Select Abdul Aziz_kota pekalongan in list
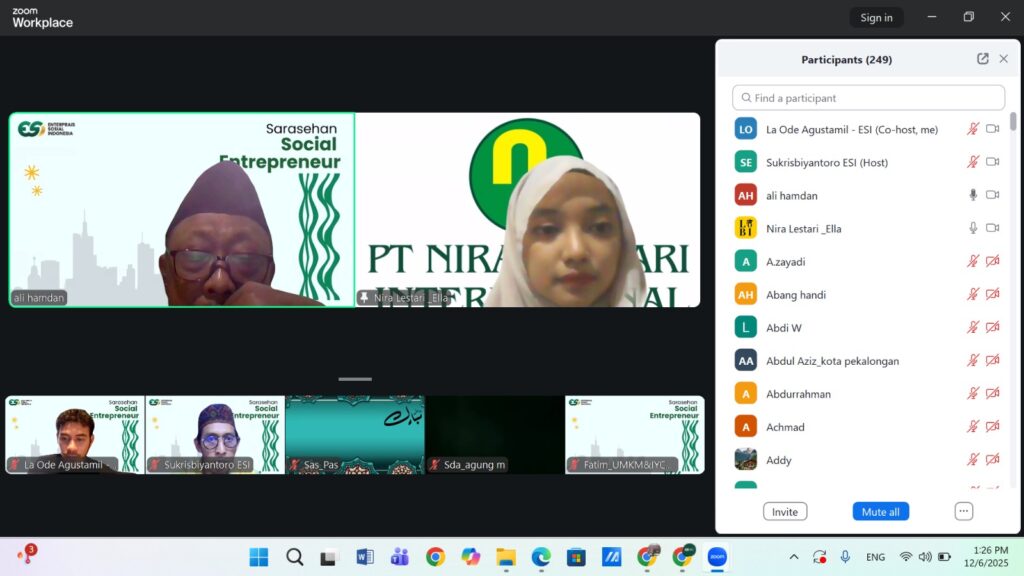Screen dimensions: 1024x576 point(832,360)
